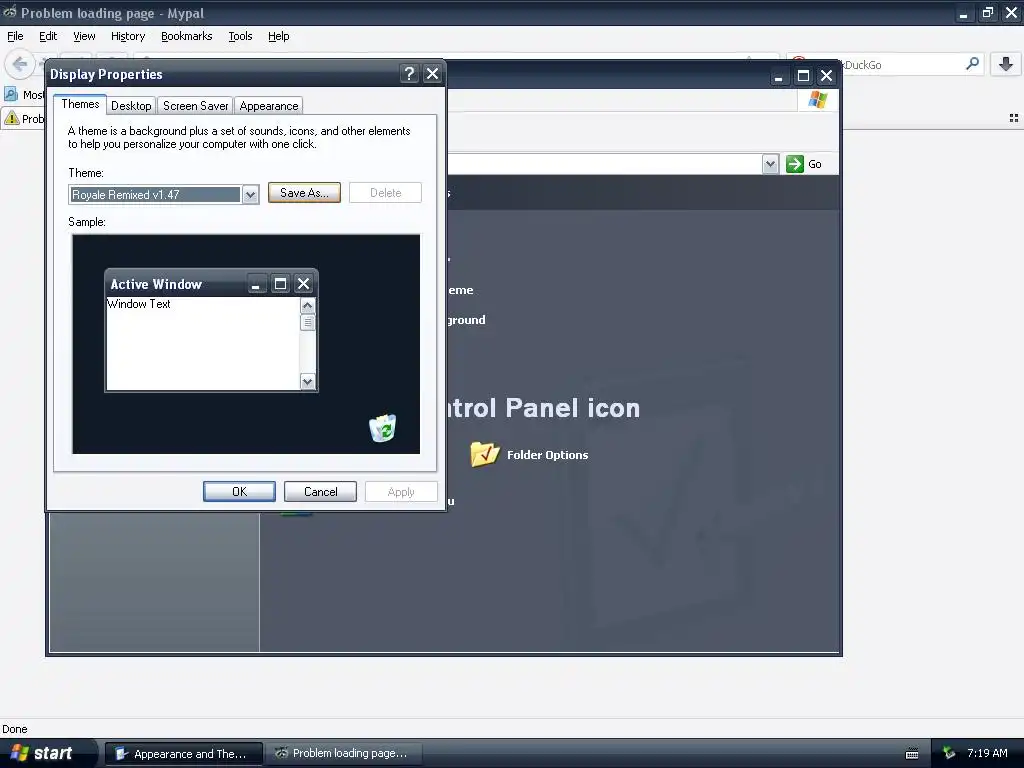1024x768 pixels.
Task: Open the Tools menu
Action: coord(240,36)
